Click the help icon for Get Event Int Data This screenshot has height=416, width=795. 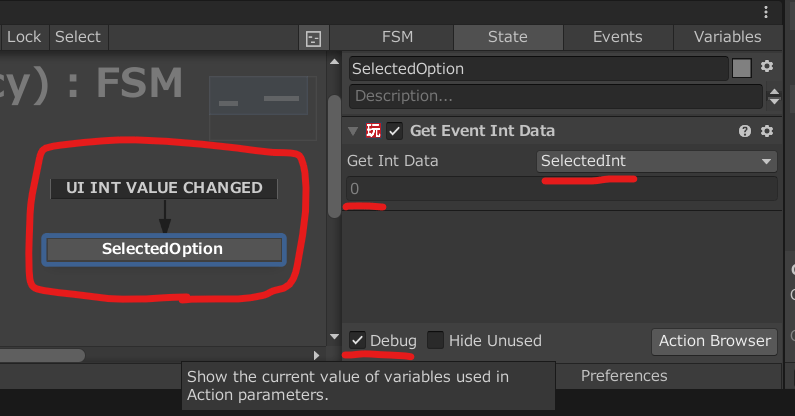point(745,131)
